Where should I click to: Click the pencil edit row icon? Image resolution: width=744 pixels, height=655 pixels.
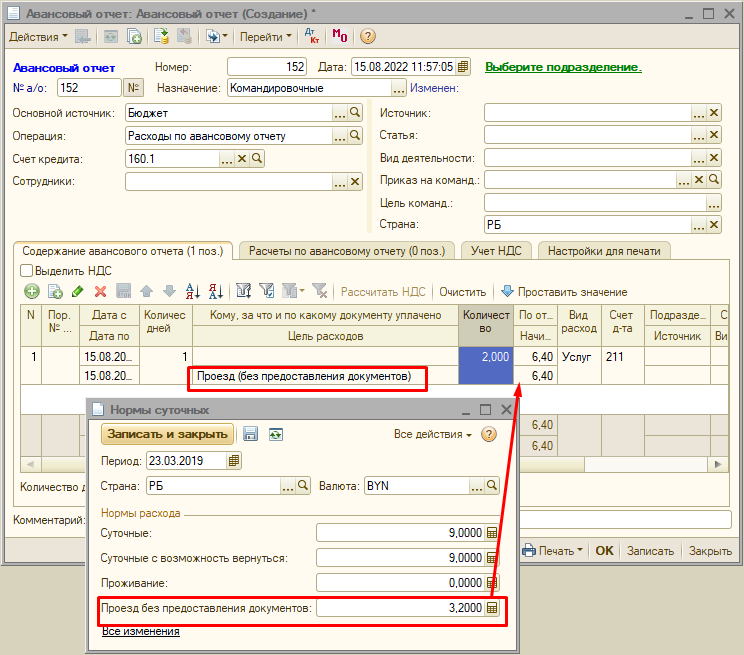click(77, 291)
